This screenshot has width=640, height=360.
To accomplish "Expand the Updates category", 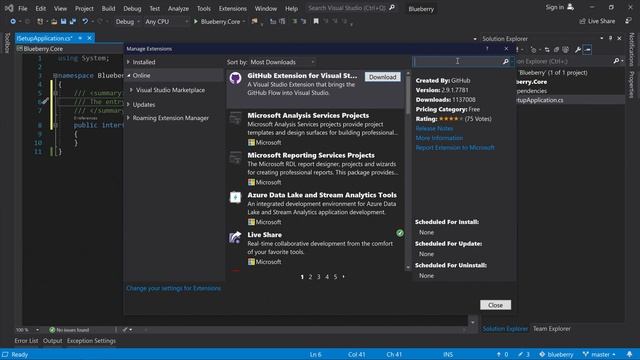I will (x=129, y=104).
